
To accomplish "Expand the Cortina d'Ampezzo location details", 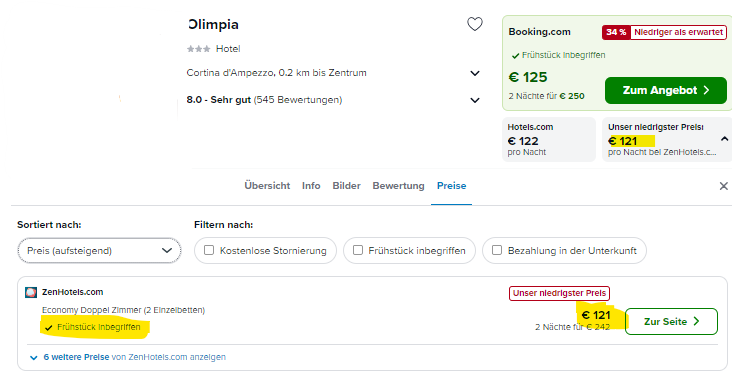I will pos(475,73).
